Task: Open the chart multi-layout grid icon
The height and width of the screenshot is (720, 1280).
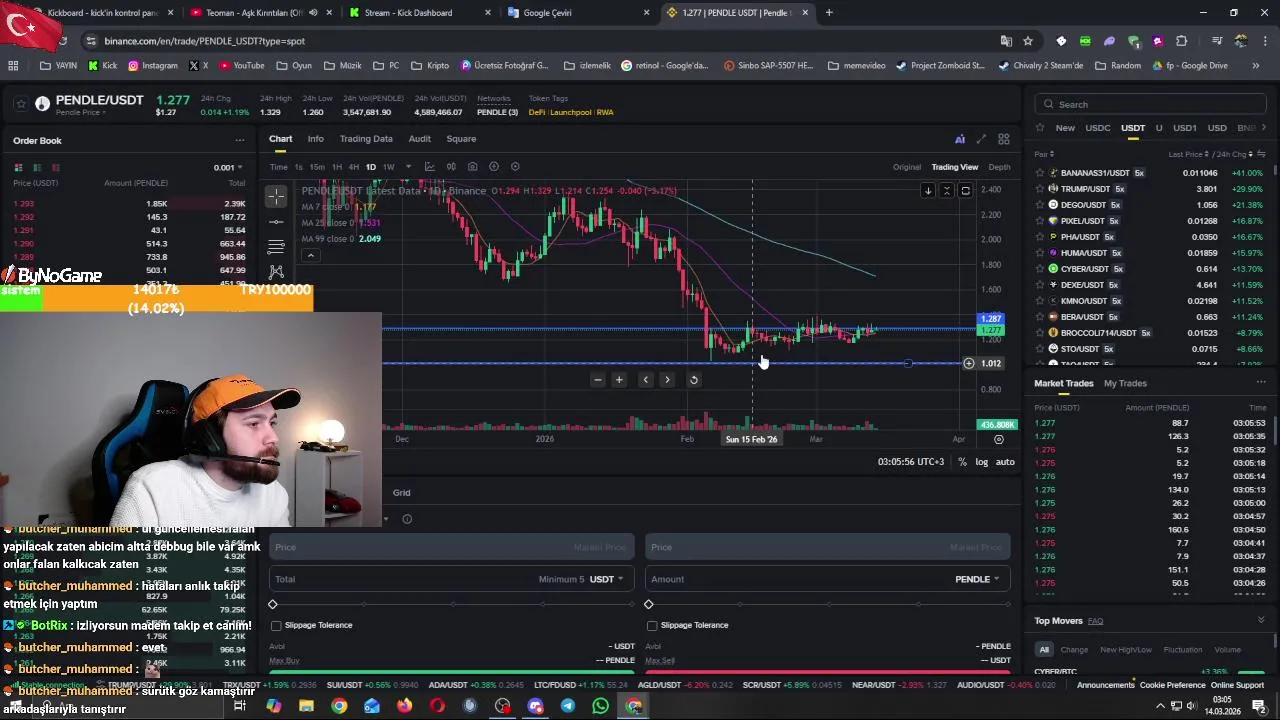Action: coord(1004,139)
